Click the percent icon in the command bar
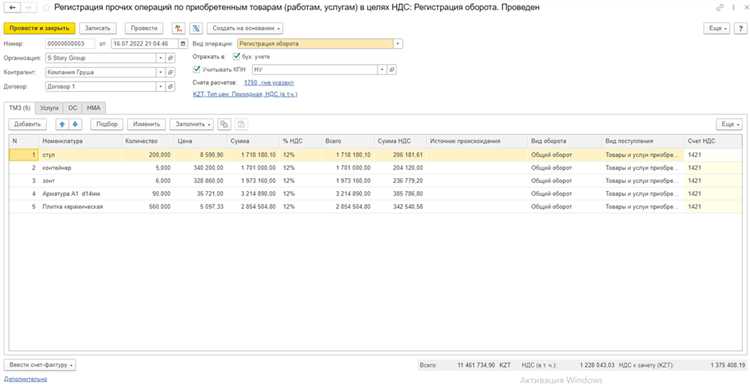750x384 pixels. [196, 28]
